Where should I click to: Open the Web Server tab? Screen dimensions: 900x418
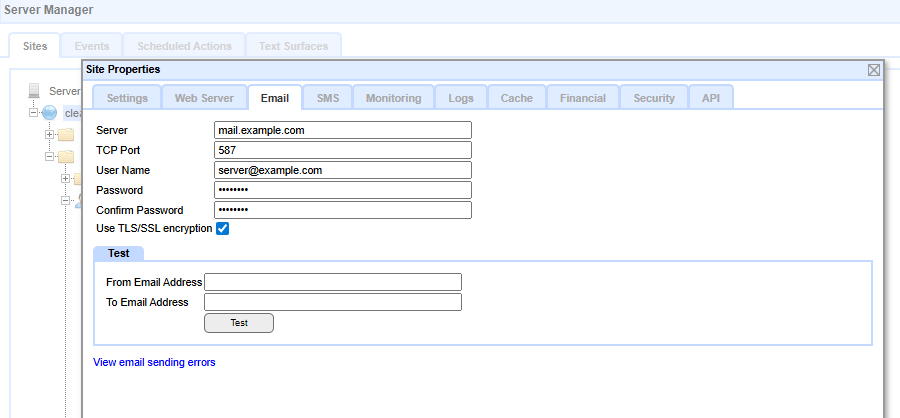coord(204,98)
